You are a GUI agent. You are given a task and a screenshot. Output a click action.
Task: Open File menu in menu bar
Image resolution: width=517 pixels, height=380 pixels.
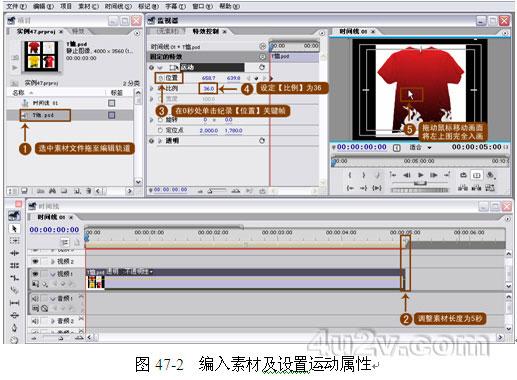pyautogui.click(x=17, y=6)
